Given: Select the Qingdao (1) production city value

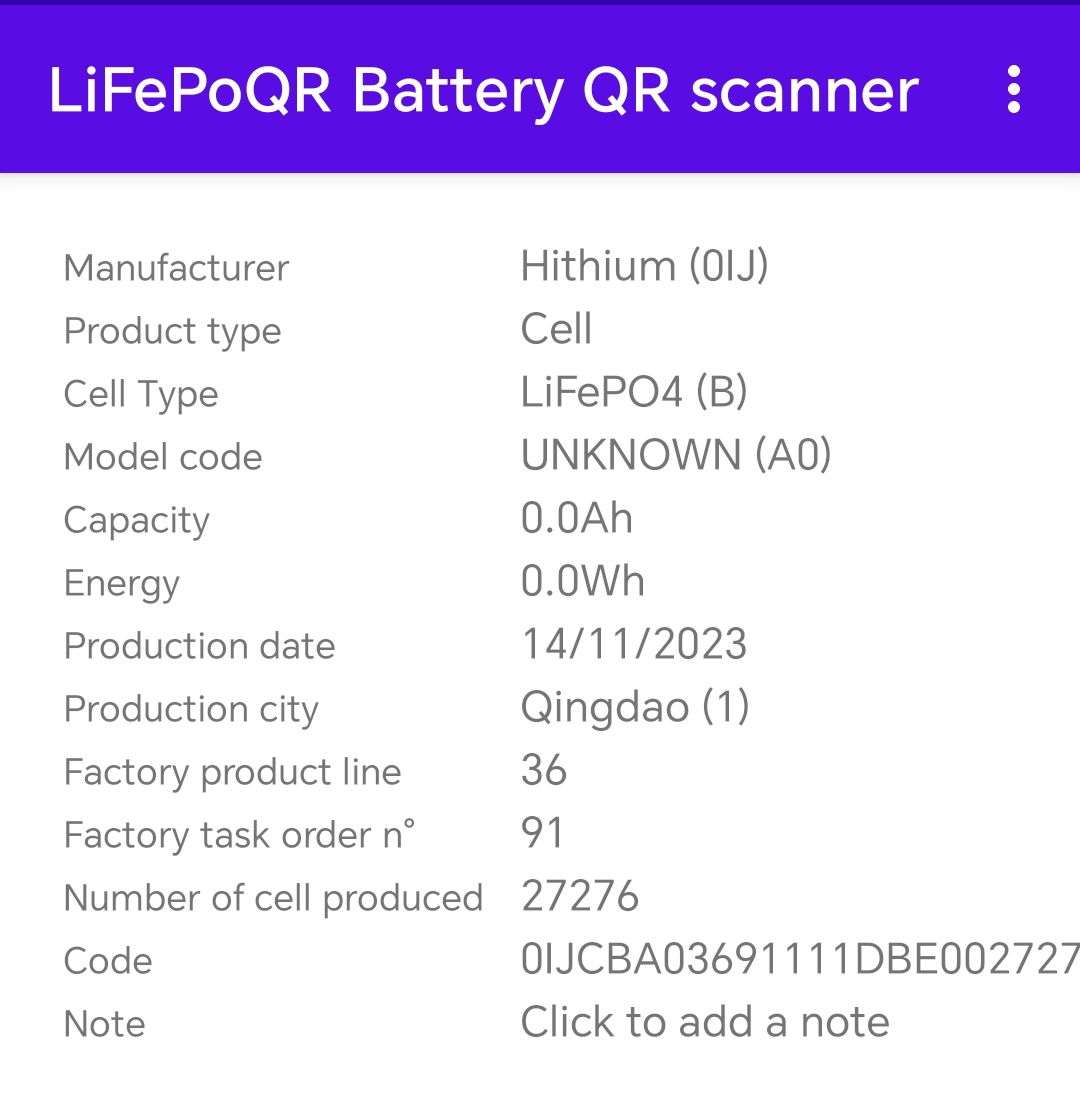Looking at the screenshot, I should click(x=635, y=707).
